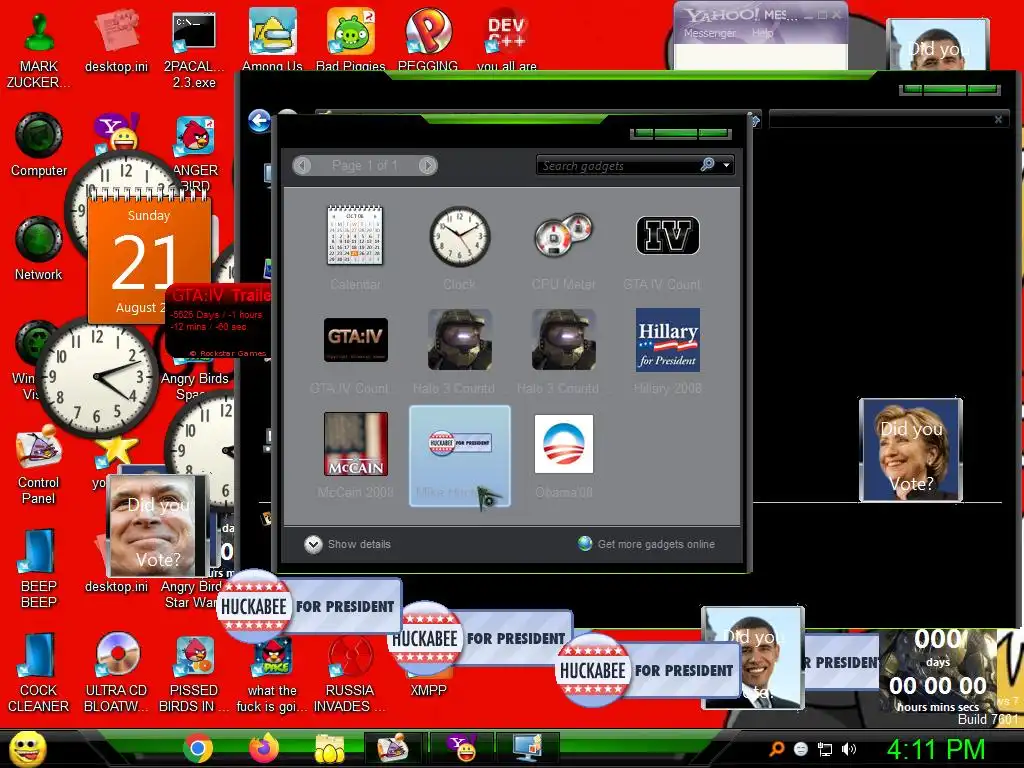The height and width of the screenshot is (768, 1024).
Task: Open the Help menu in Yahoo Messenger
Action: pos(762,33)
